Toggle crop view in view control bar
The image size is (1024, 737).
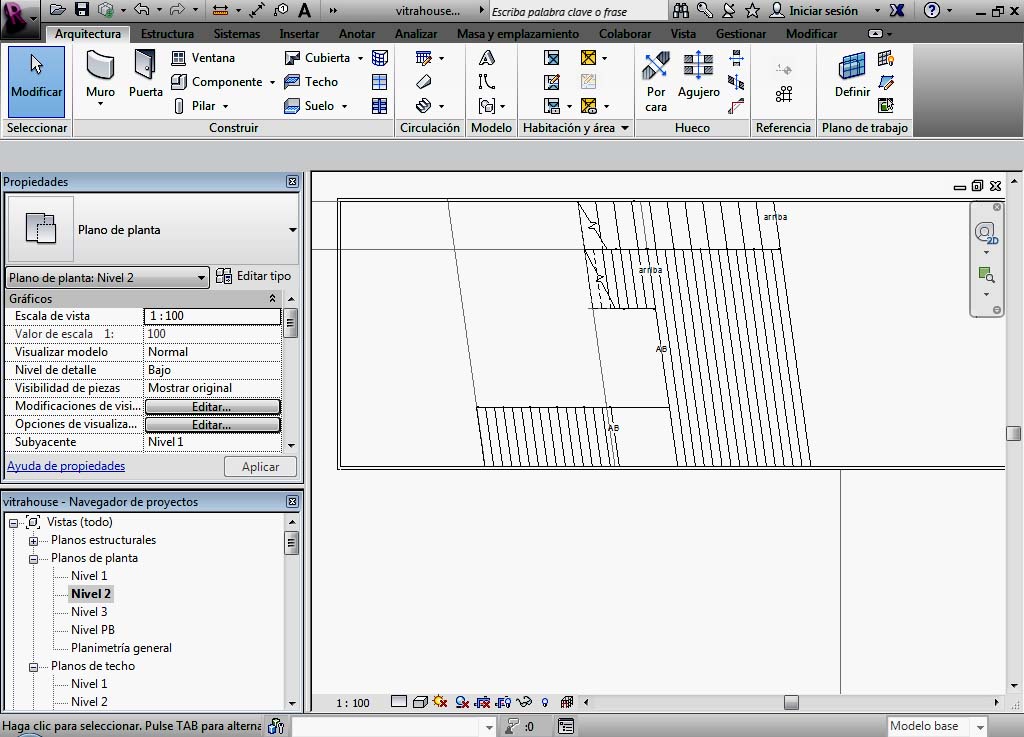pos(482,702)
